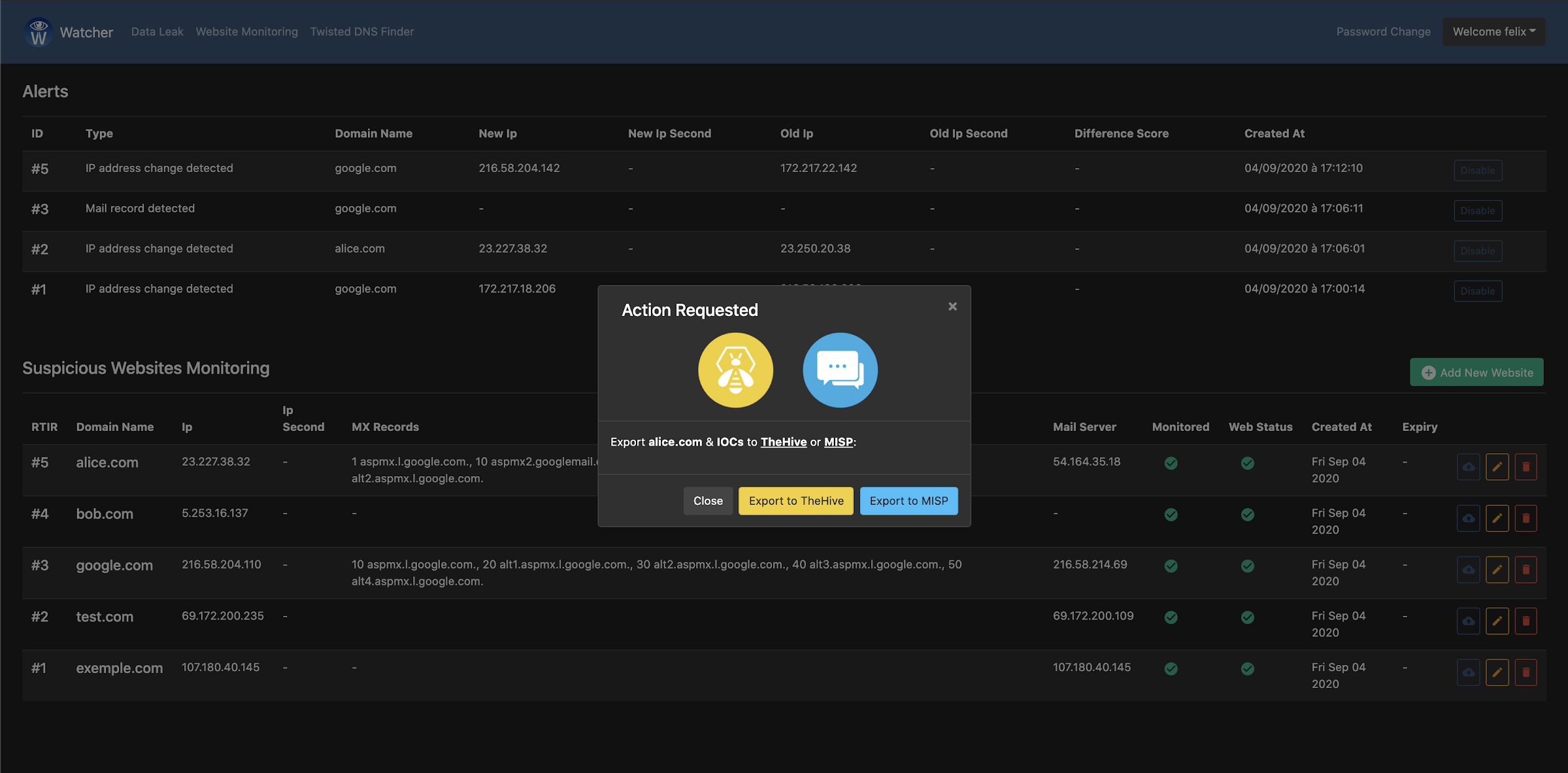Delete the exemple.com website row
Screen dimensions: 1568x773
1525,672
